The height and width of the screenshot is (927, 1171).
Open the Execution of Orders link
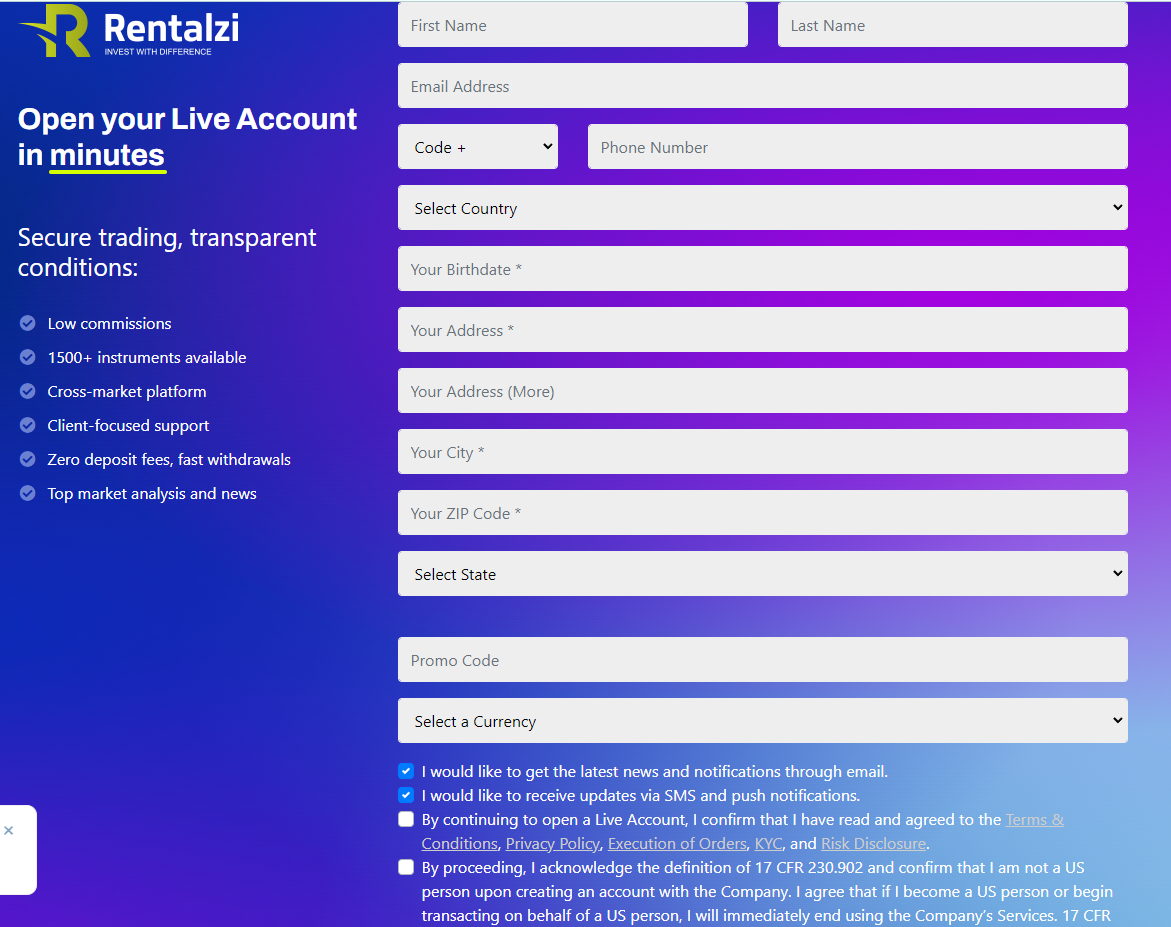677,843
